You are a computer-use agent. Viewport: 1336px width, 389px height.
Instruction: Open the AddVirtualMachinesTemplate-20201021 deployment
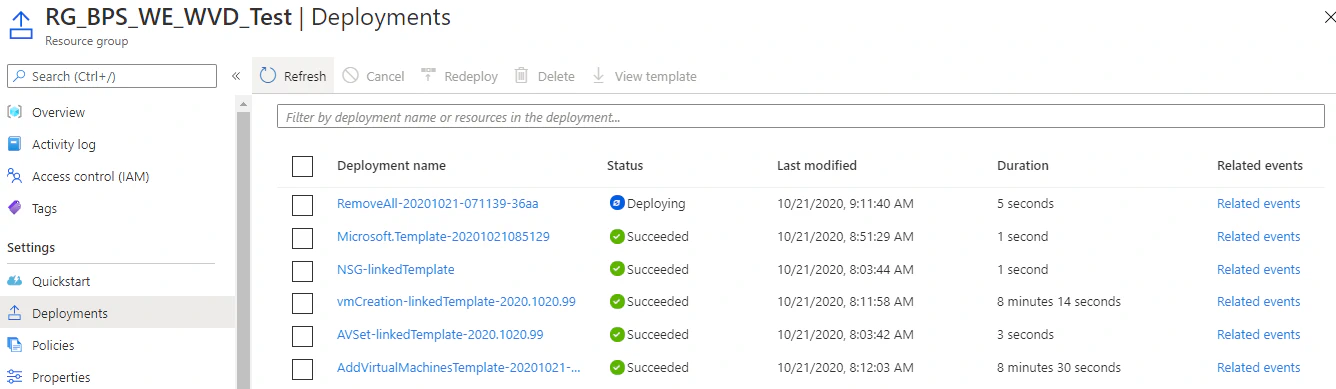click(x=459, y=367)
